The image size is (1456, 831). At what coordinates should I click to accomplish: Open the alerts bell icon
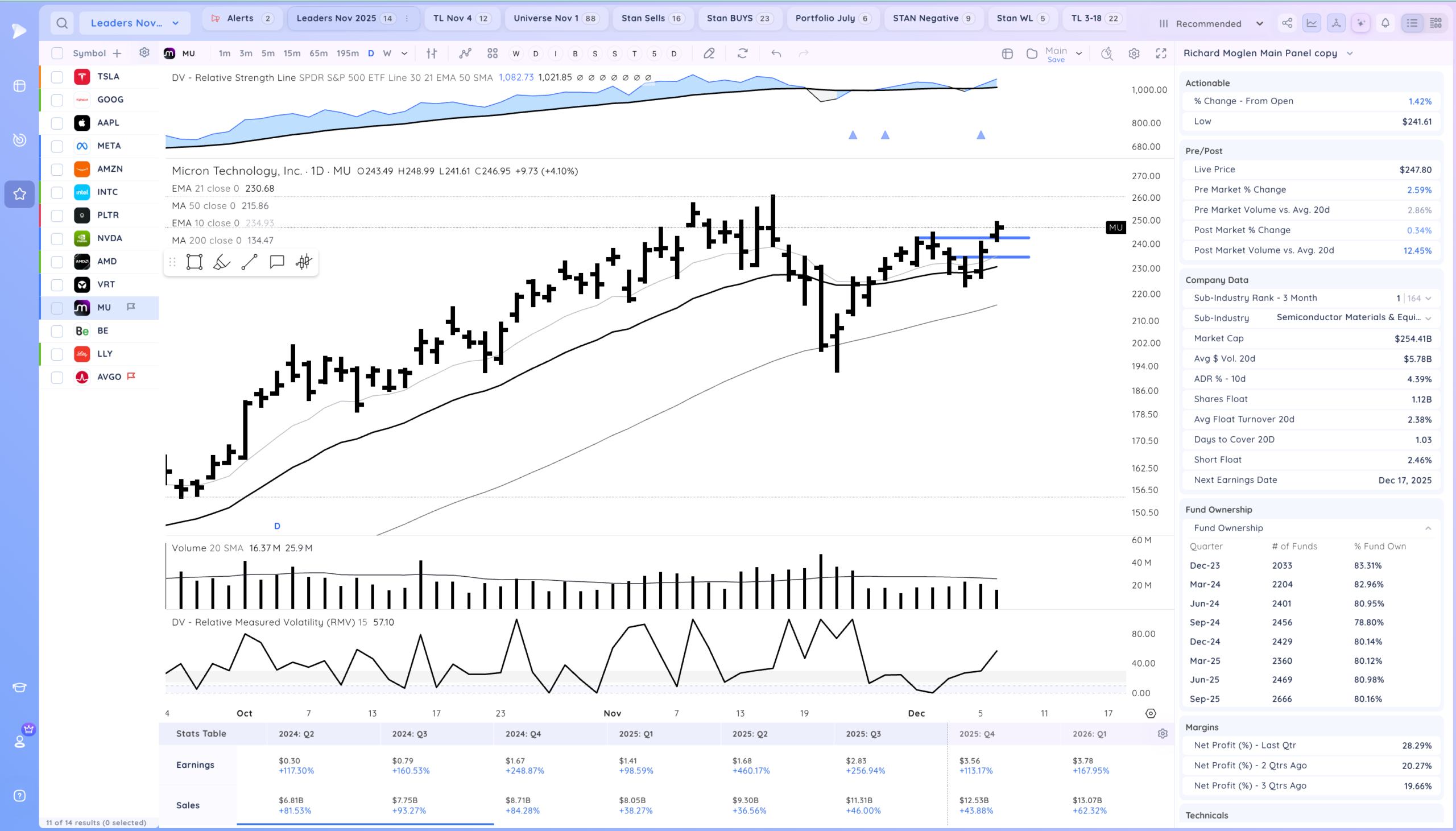click(1385, 23)
